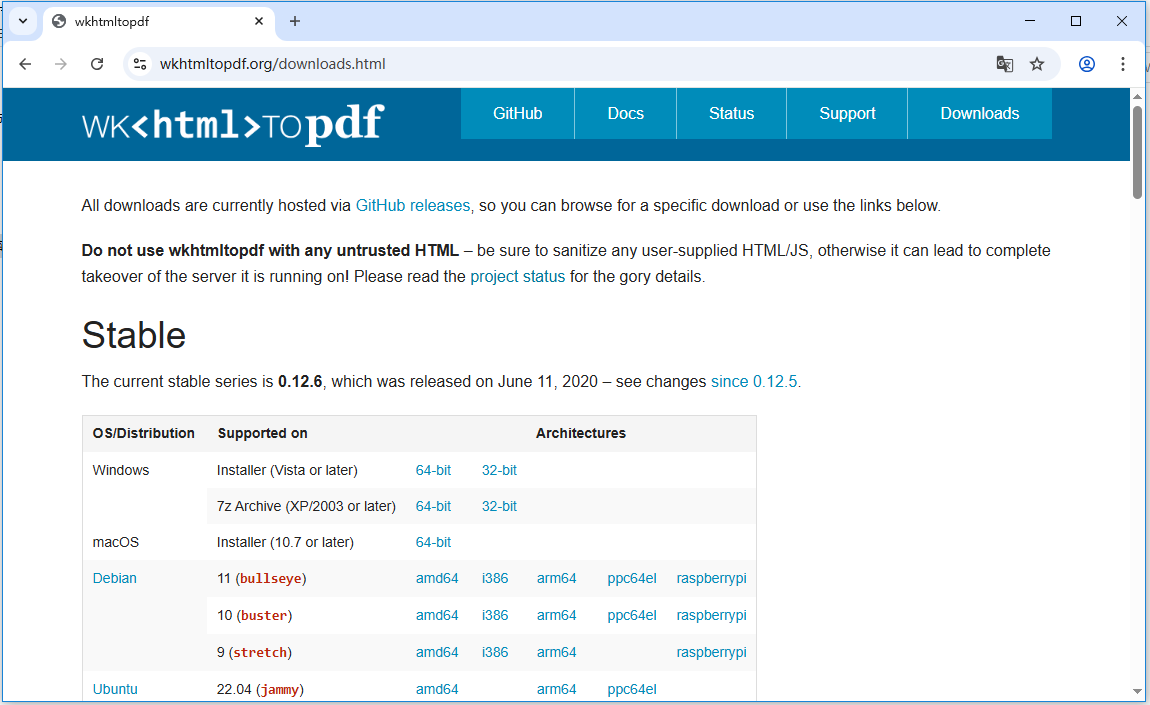Go back to the previous page
The width and height of the screenshot is (1150, 705).
point(25,64)
